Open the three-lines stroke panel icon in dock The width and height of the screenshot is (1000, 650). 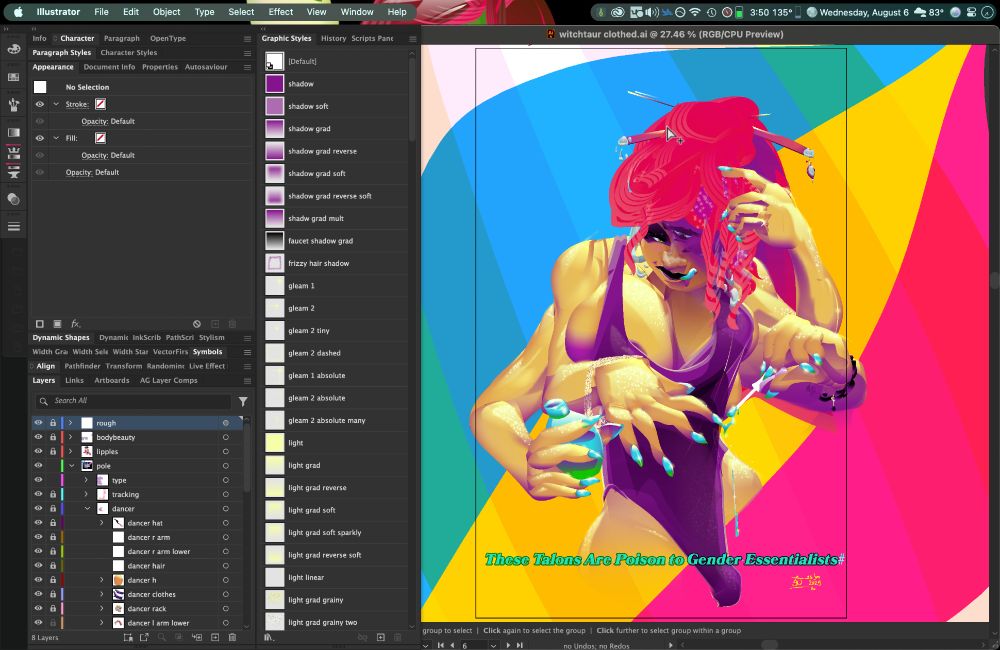point(13,226)
